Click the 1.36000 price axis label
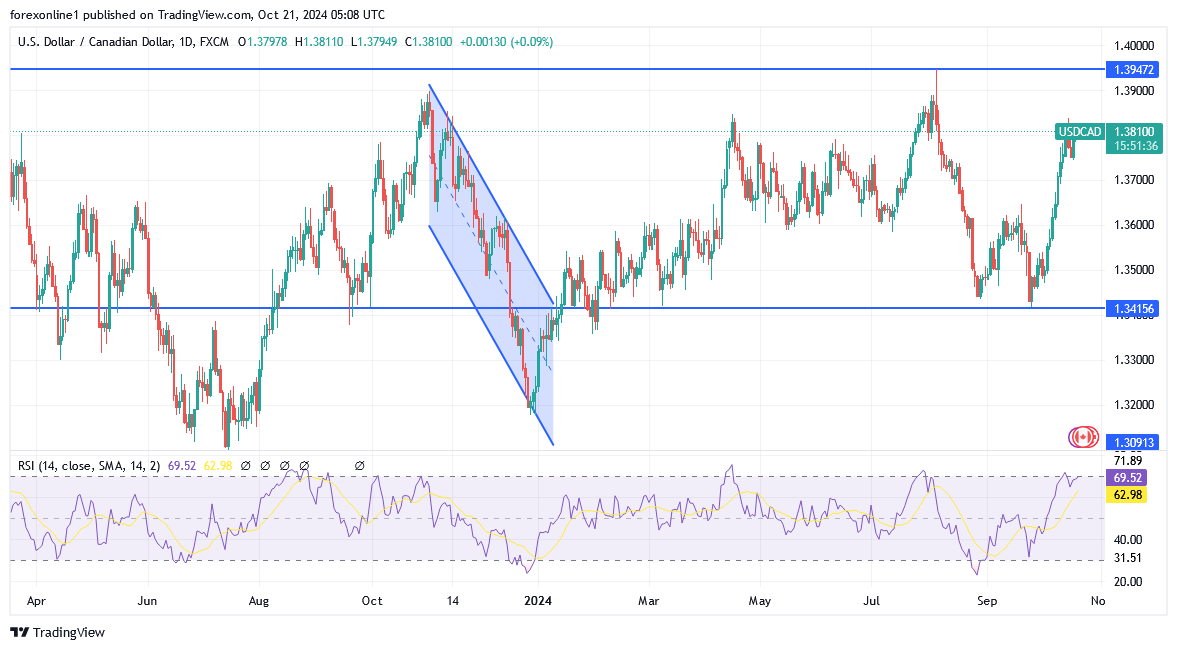The height and width of the screenshot is (650, 1177). click(1134, 225)
